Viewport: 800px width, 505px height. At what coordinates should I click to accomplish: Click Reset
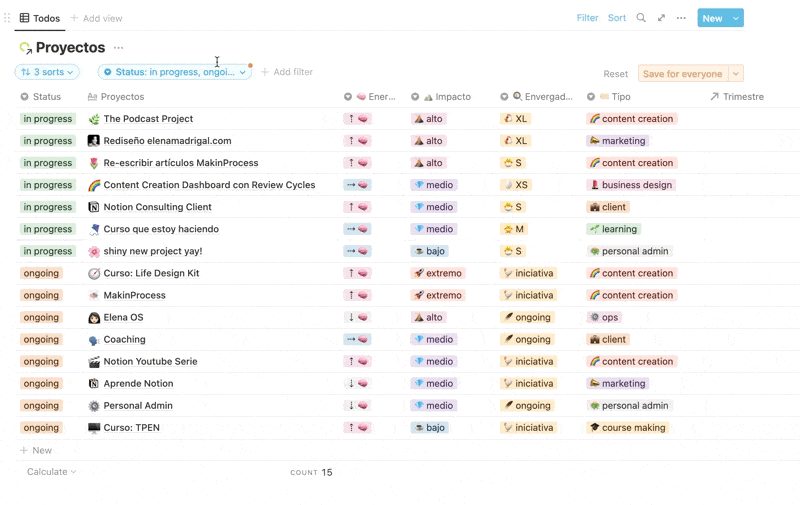pos(615,74)
